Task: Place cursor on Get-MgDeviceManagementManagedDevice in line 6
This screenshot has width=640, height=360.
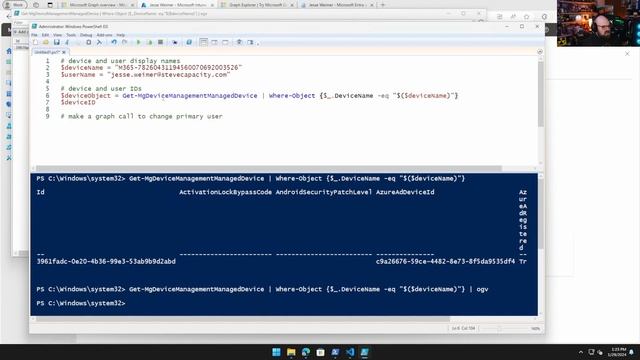Action: [190, 96]
